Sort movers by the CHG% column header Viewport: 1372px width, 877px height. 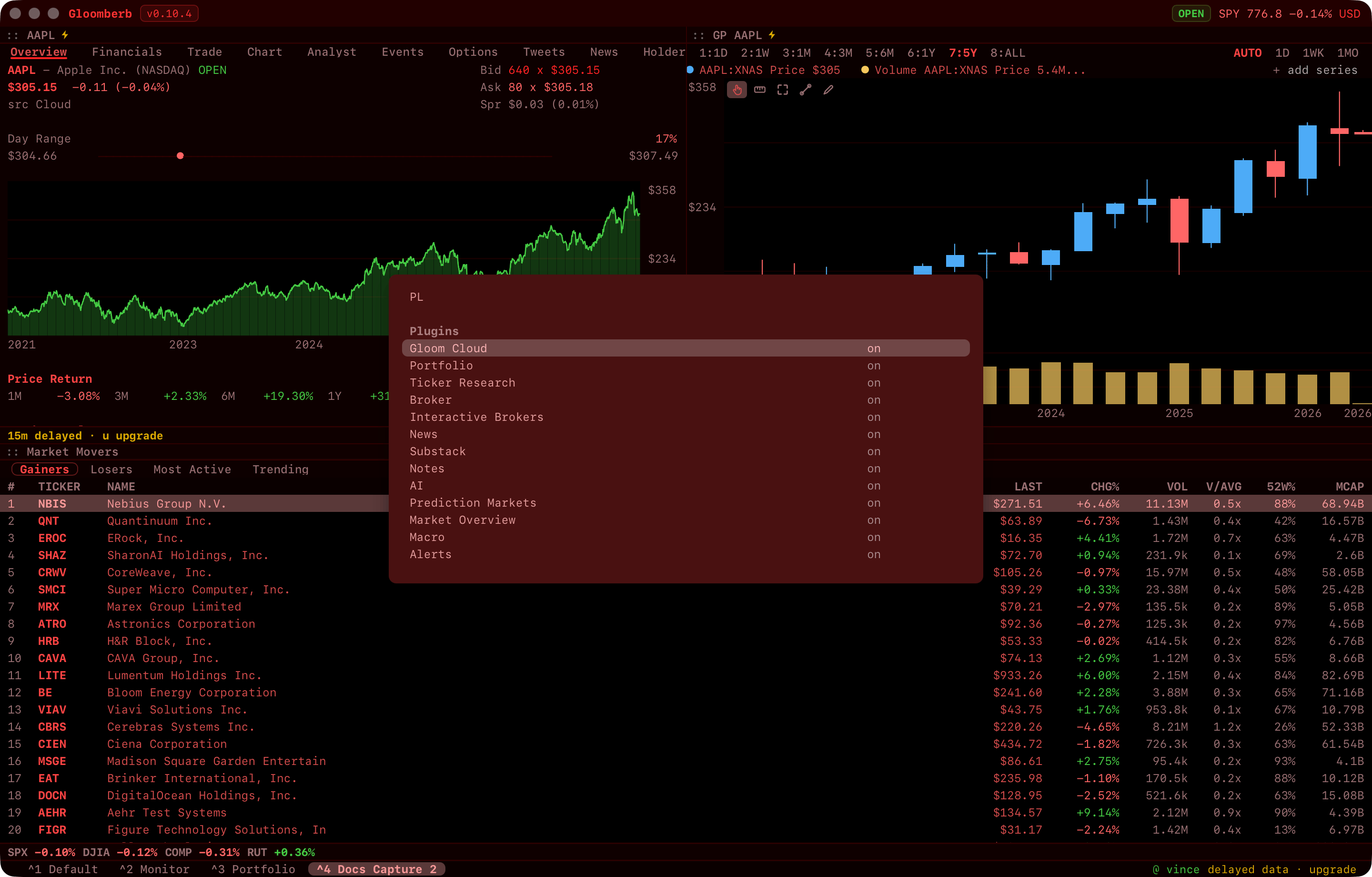[x=1105, y=486]
